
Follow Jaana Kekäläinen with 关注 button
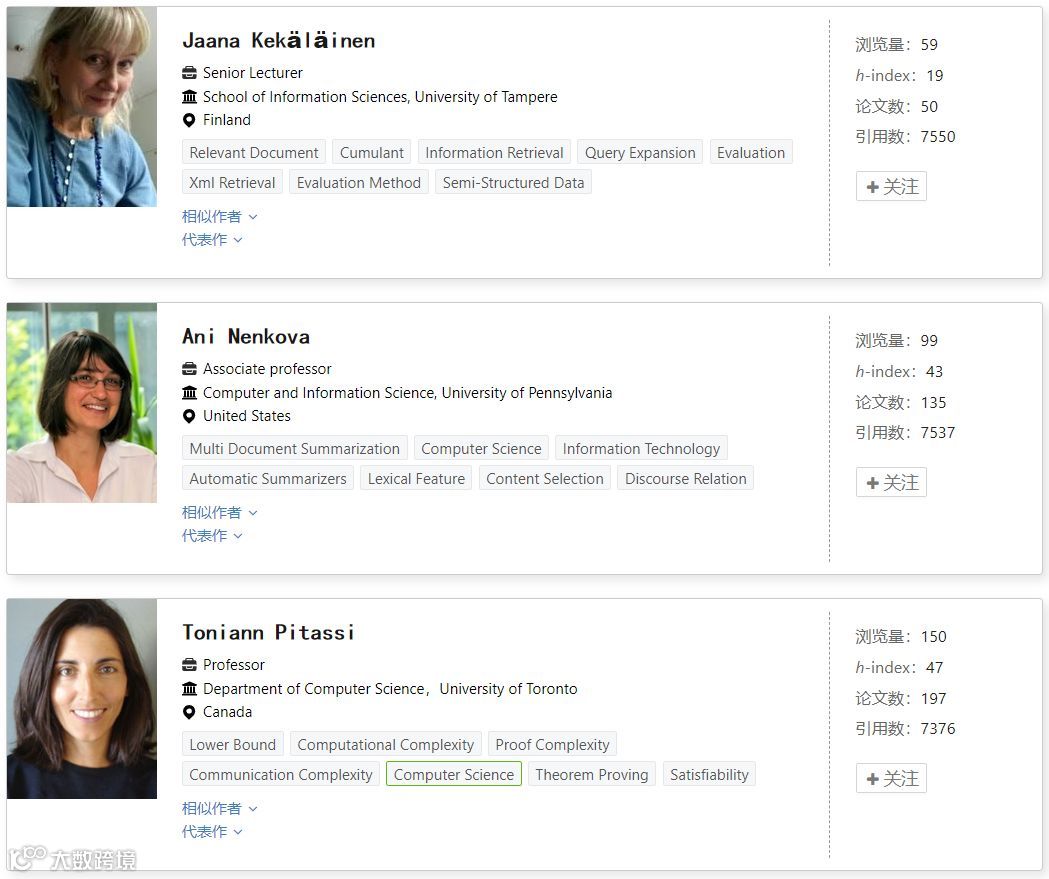(x=891, y=187)
